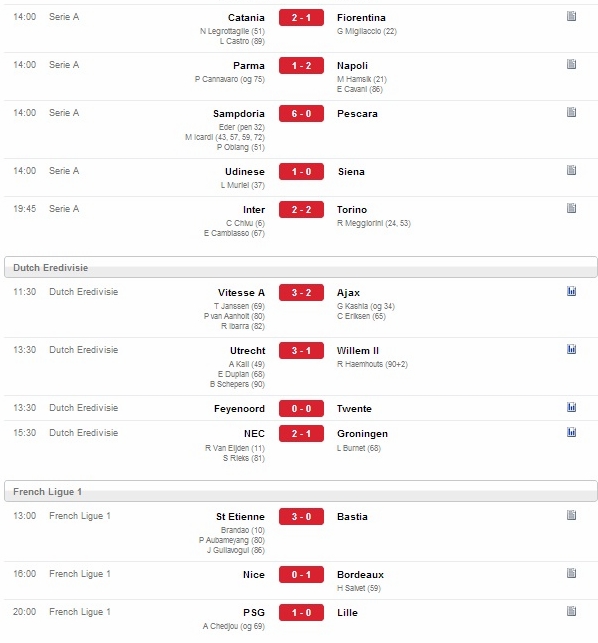598x643 pixels.
Task: Click the PSG team name
Action: (254, 613)
